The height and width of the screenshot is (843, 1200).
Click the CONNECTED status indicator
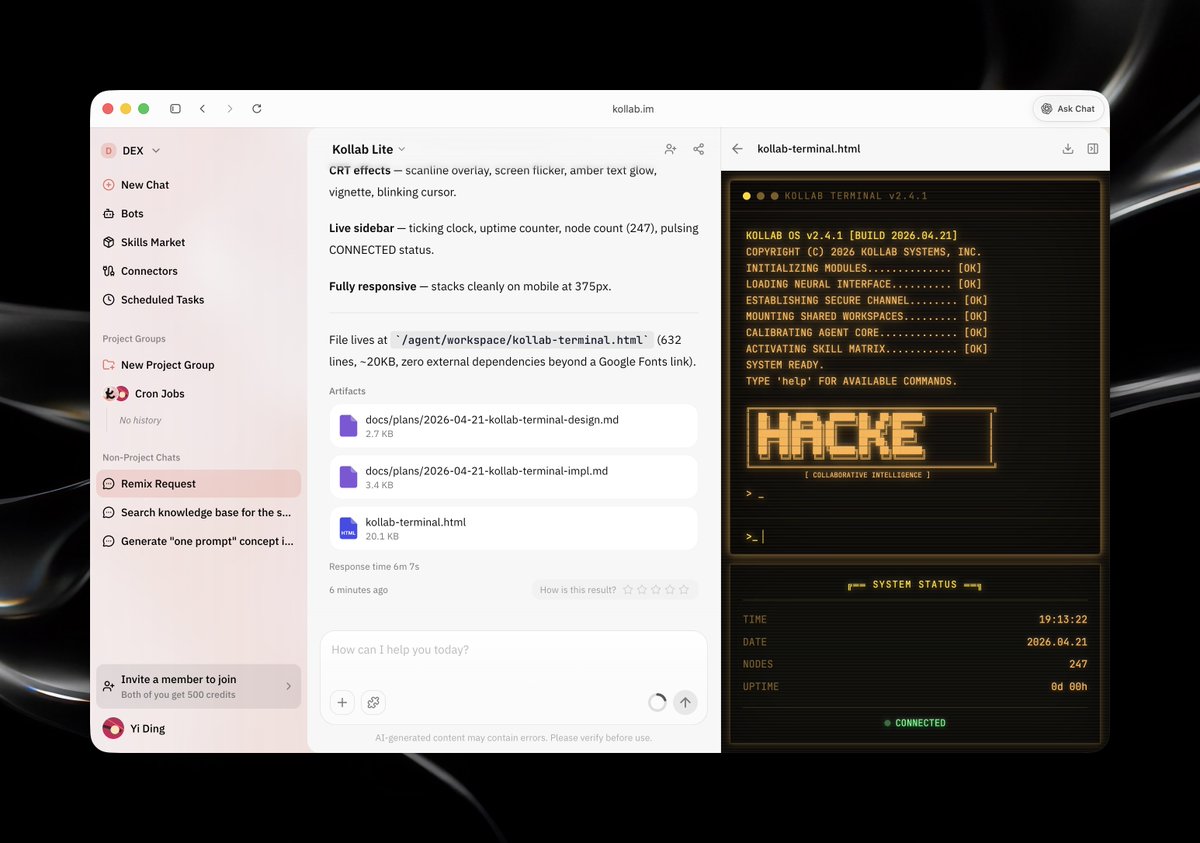pyautogui.click(x=915, y=723)
